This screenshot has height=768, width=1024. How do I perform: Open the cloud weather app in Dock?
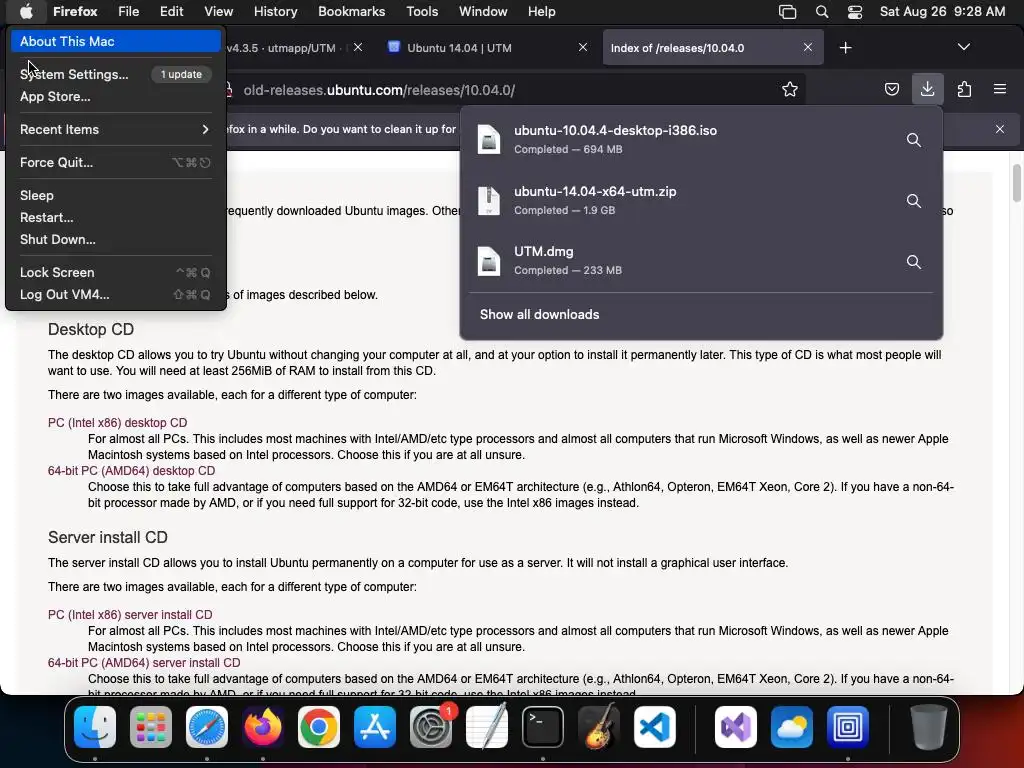[x=792, y=727]
